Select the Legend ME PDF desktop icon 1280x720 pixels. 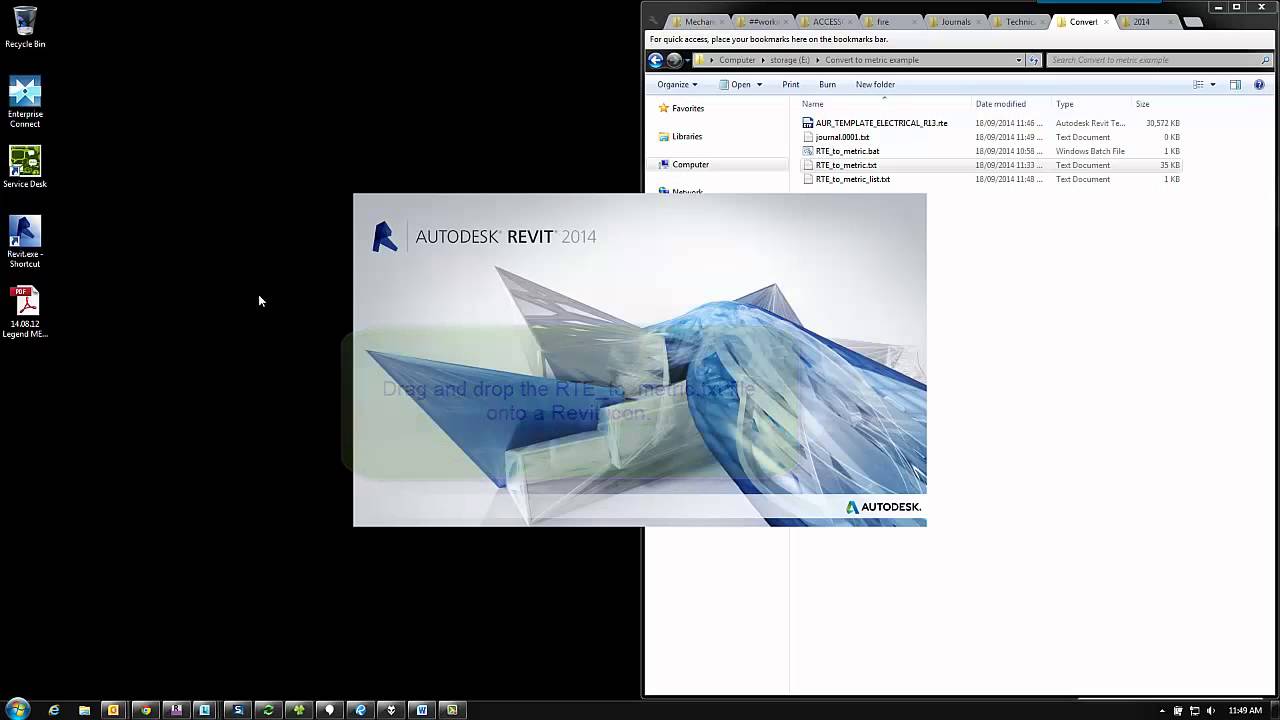[25, 313]
